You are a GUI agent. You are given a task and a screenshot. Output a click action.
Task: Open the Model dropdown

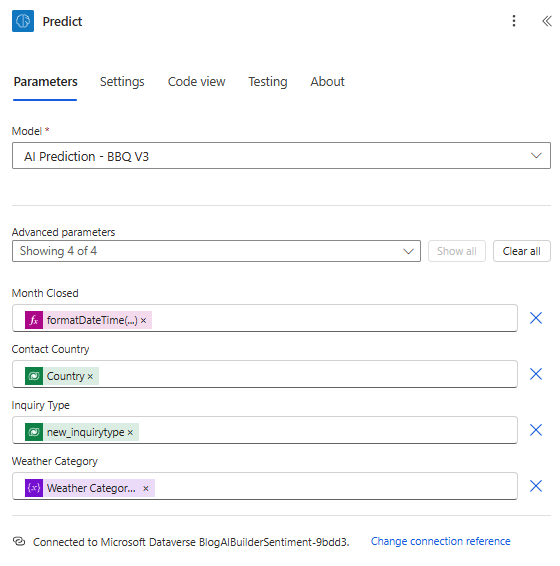[x=281, y=156]
